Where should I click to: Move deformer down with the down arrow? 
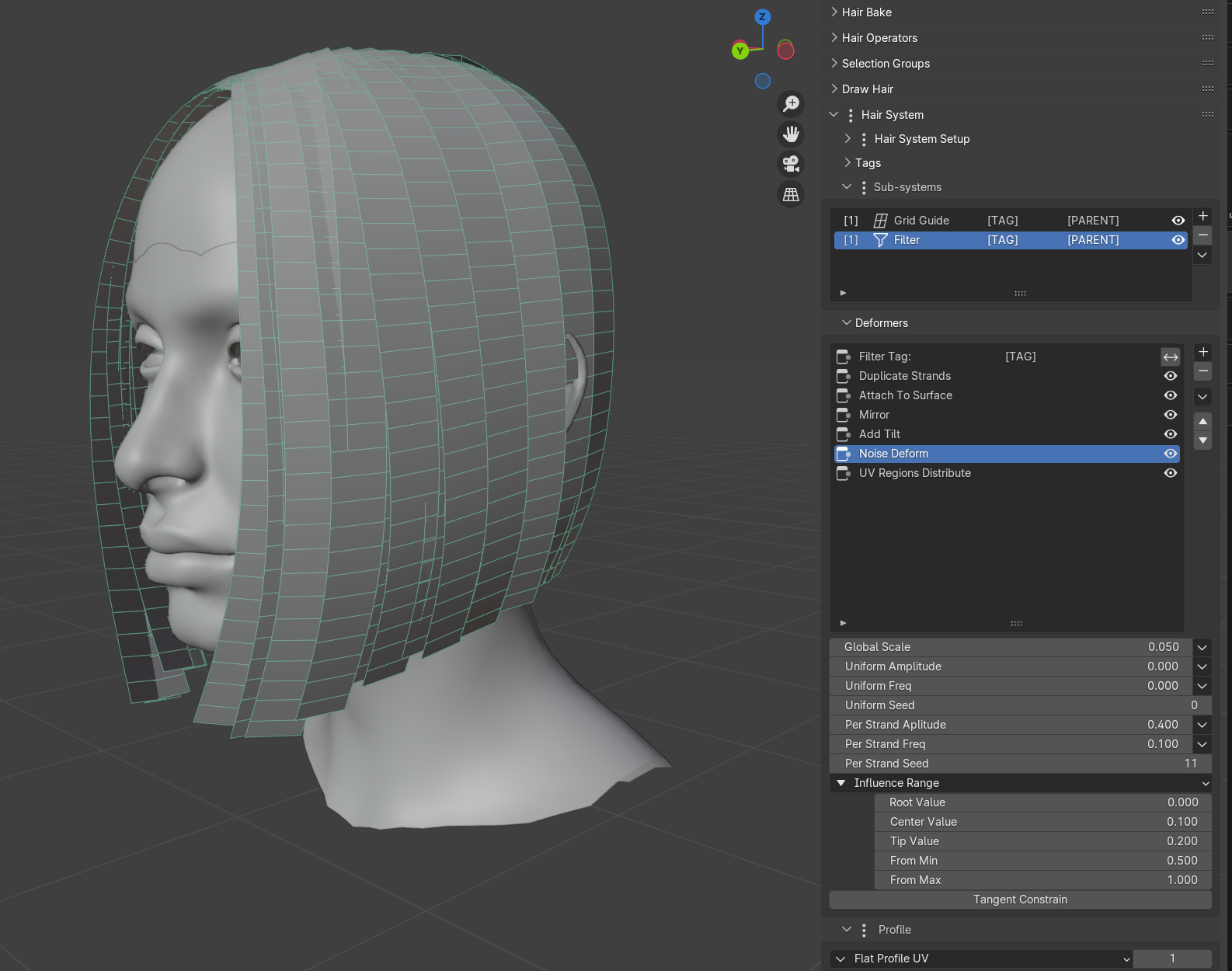(1202, 440)
